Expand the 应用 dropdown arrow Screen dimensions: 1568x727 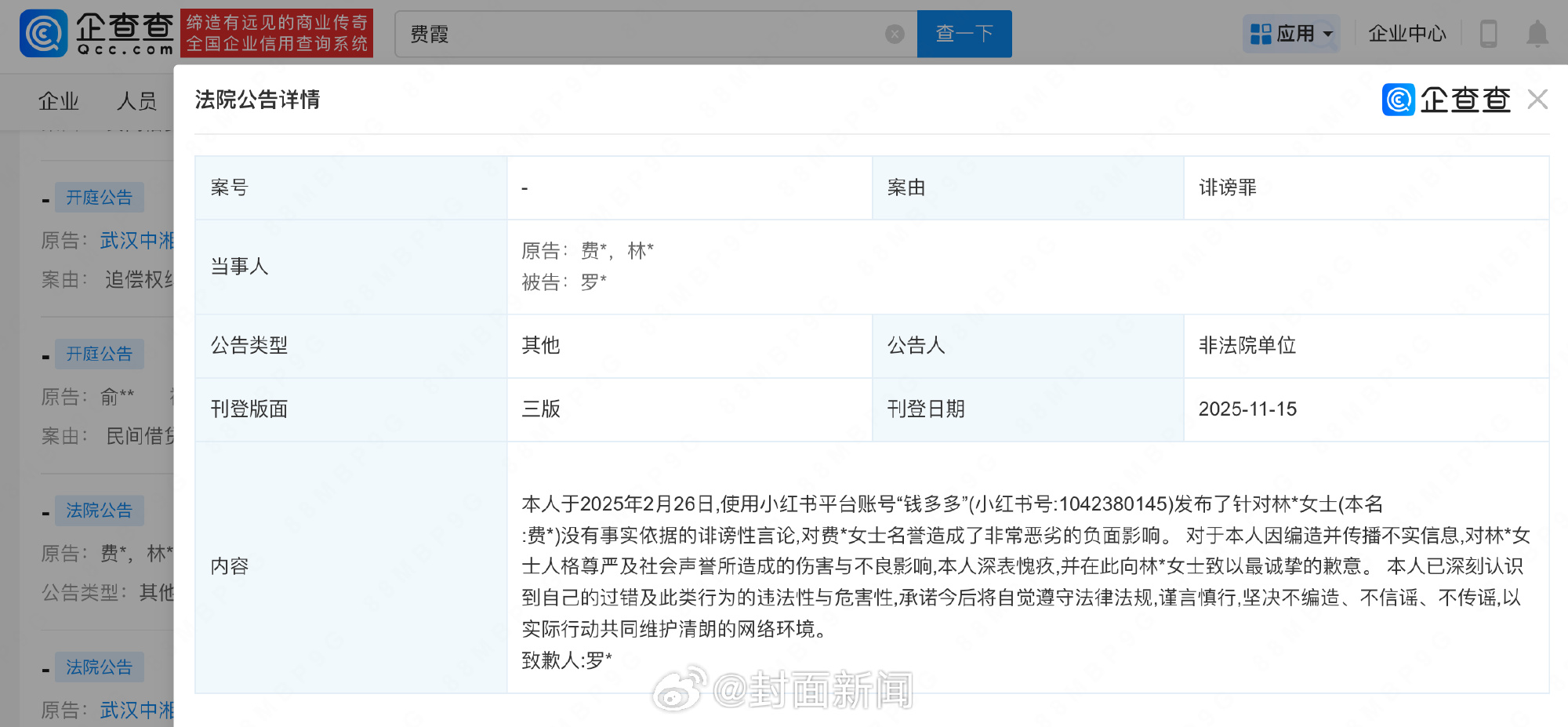click(1328, 35)
